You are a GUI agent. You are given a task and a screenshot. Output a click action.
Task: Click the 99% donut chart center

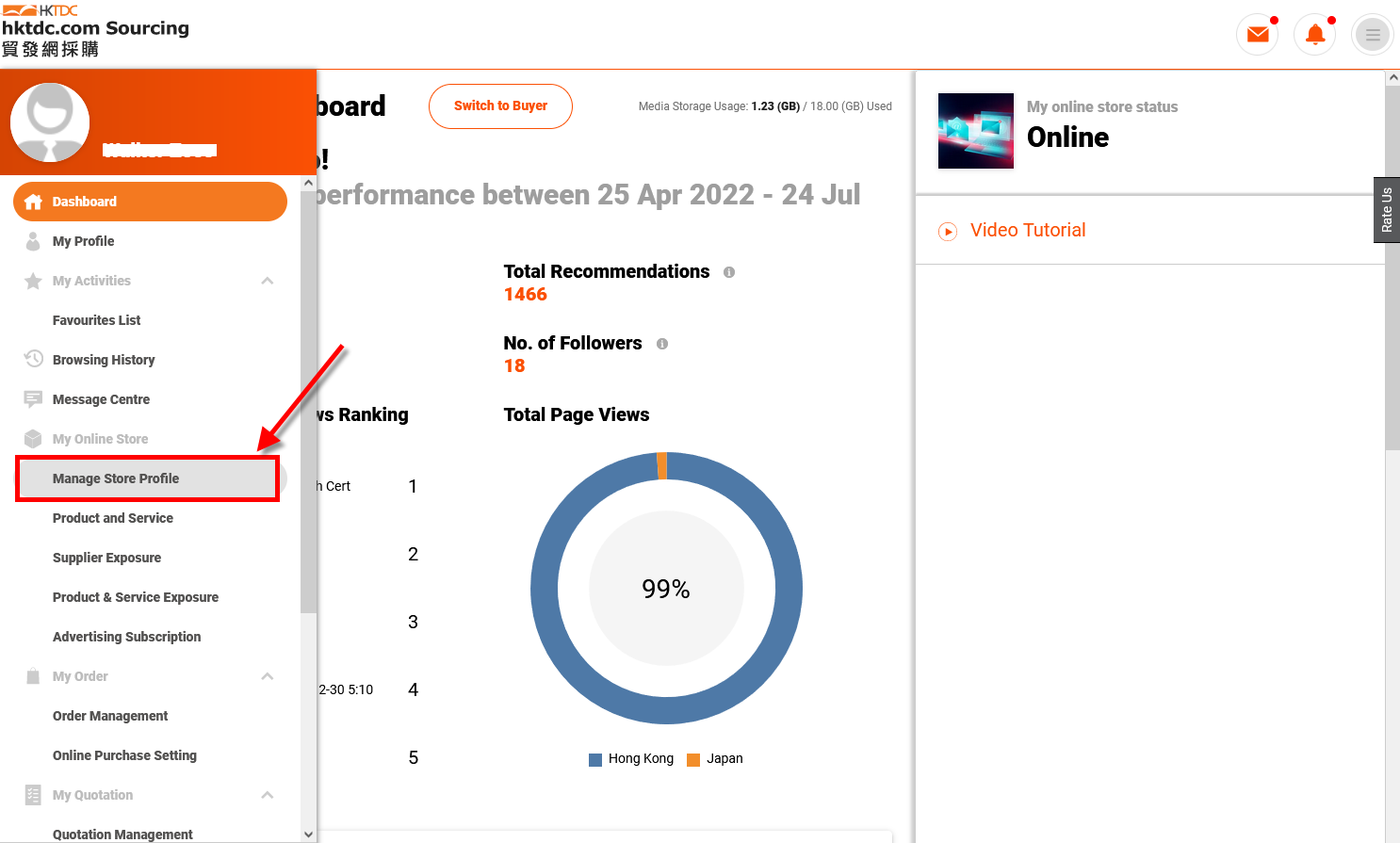(x=666, y=589)
